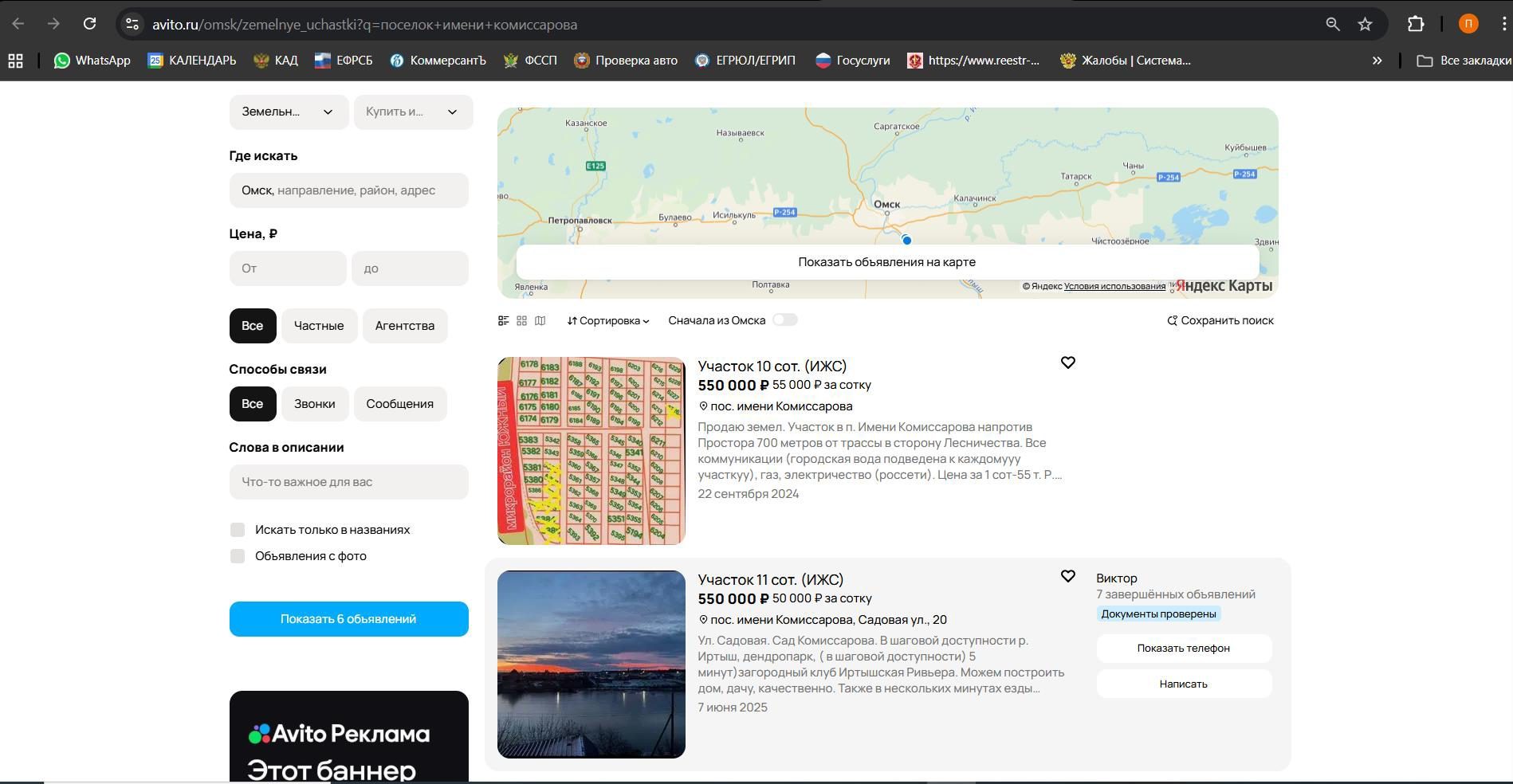The image size is (1513, 784).
Task: Reload the page with the refresh icon
Action: (x=89, y=24)
